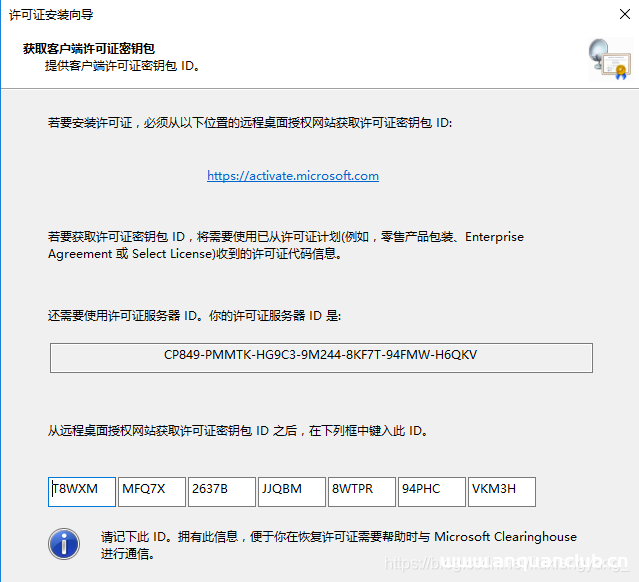
Task: Select the license server ID field
Action: (x=321, y=356)
